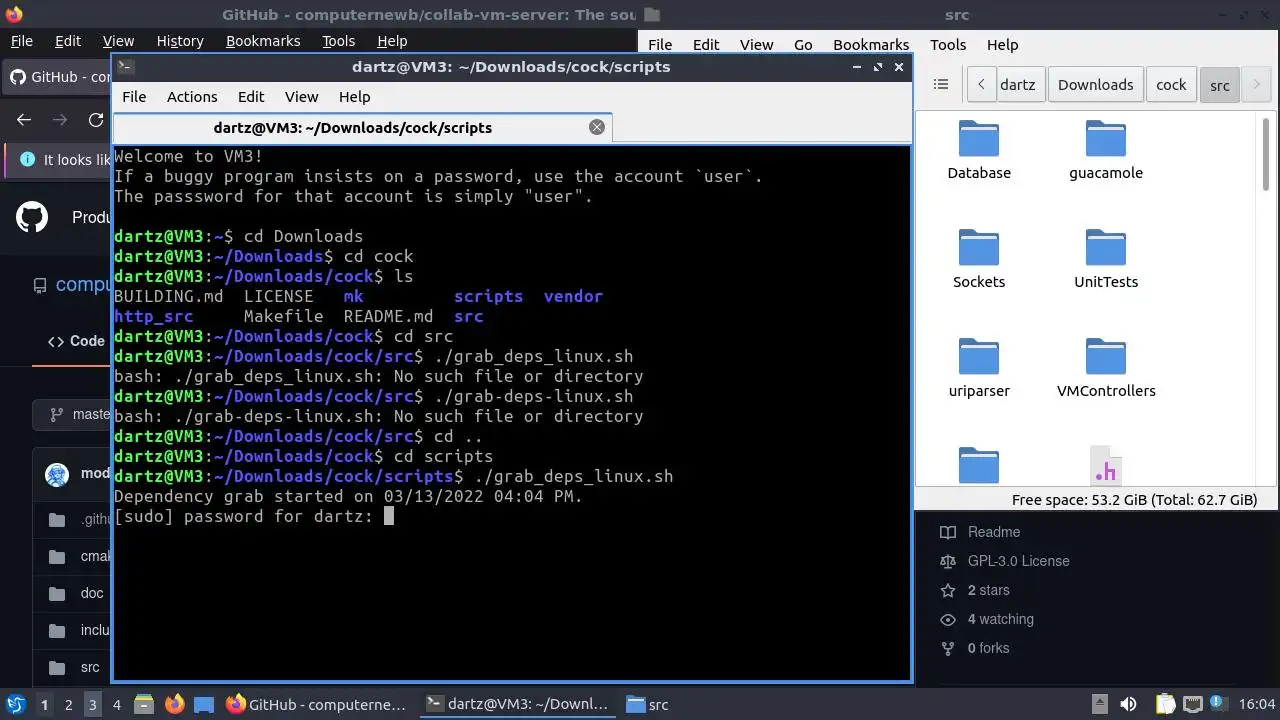The width and height of the screenshot is (1280, 720).
Task: Reload the page in Firefox
Action: [x=96, y=120]
